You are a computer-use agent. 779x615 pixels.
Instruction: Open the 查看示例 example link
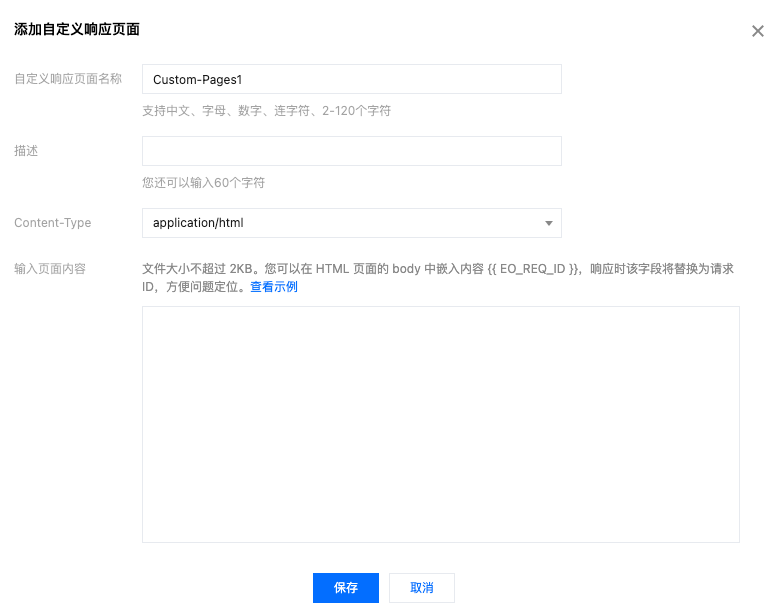click(x=274, y=287)
